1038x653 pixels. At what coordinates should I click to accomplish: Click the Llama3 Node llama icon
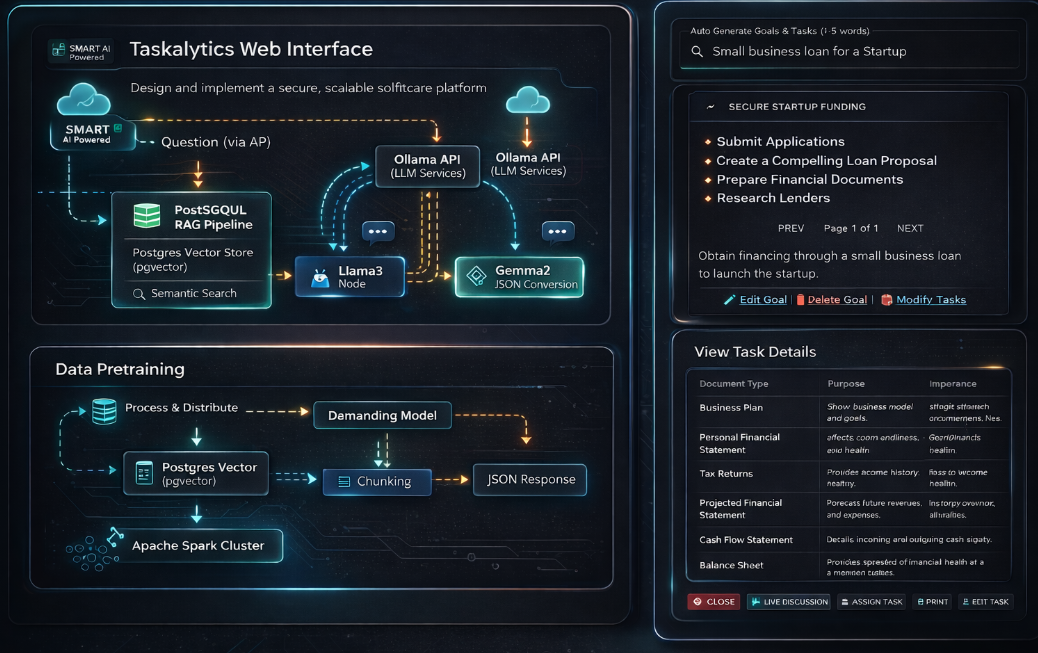point(320,277)
